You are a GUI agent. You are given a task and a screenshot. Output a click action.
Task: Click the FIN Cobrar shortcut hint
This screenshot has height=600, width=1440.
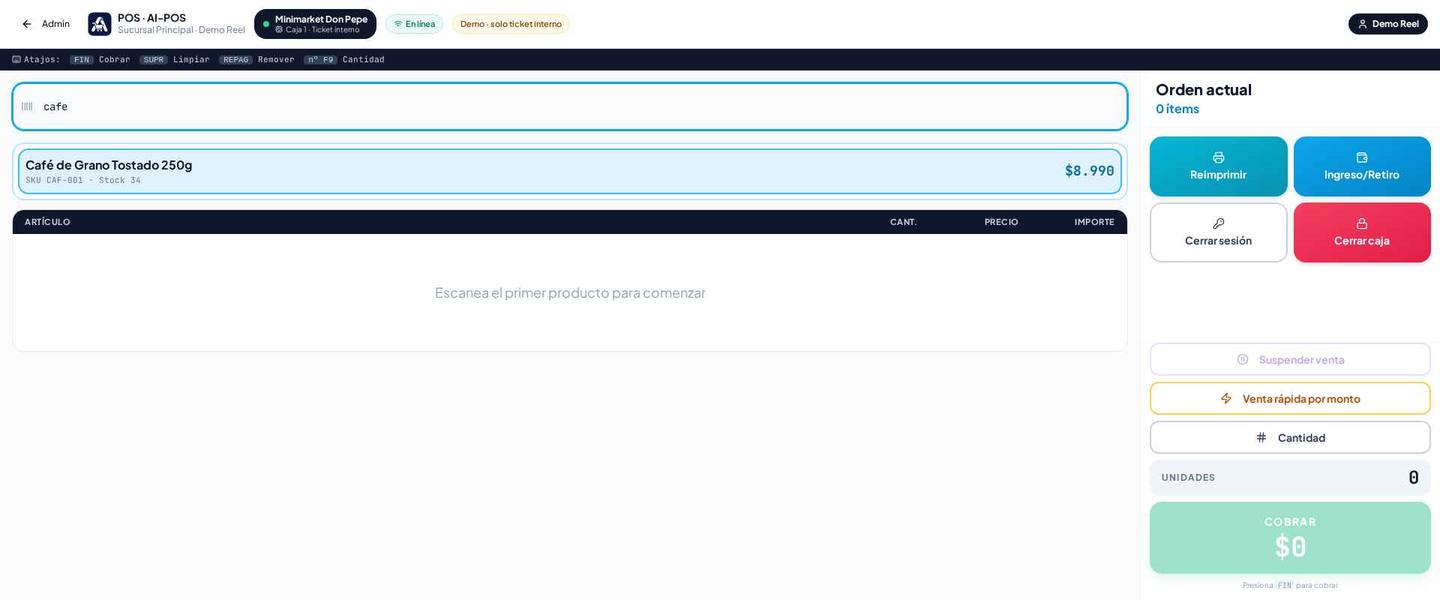point(100,60)
